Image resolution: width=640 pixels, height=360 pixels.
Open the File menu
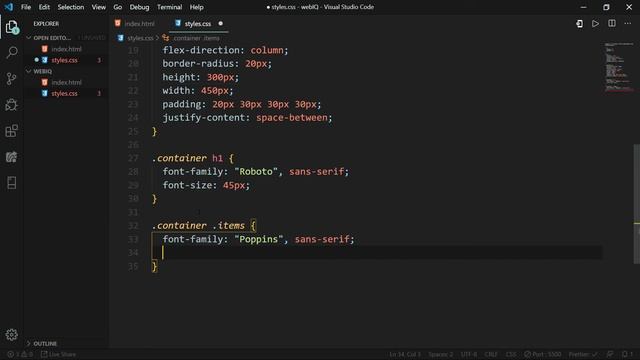26,7
